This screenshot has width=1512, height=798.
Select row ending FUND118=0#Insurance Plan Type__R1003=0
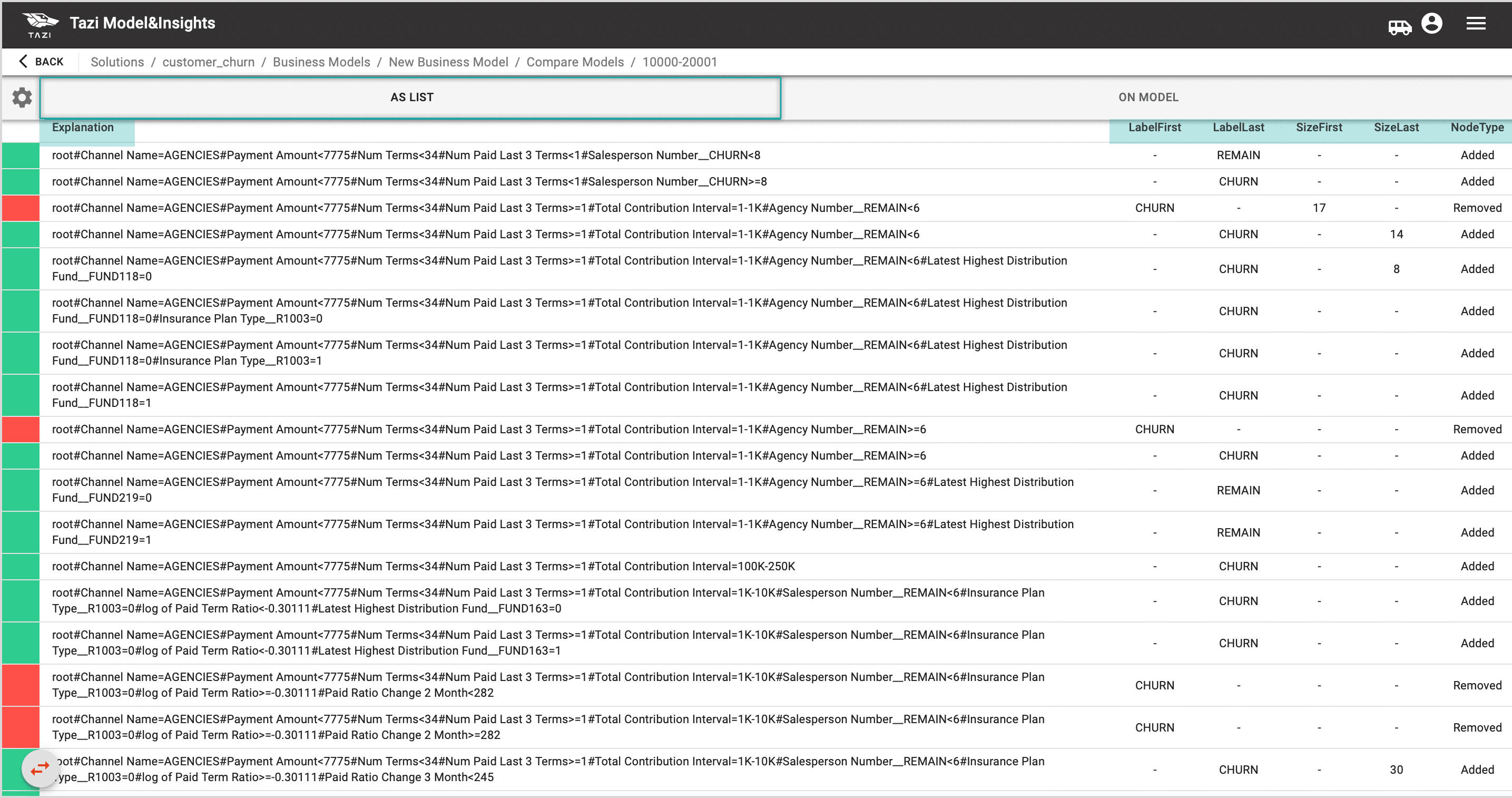[756, 311]
